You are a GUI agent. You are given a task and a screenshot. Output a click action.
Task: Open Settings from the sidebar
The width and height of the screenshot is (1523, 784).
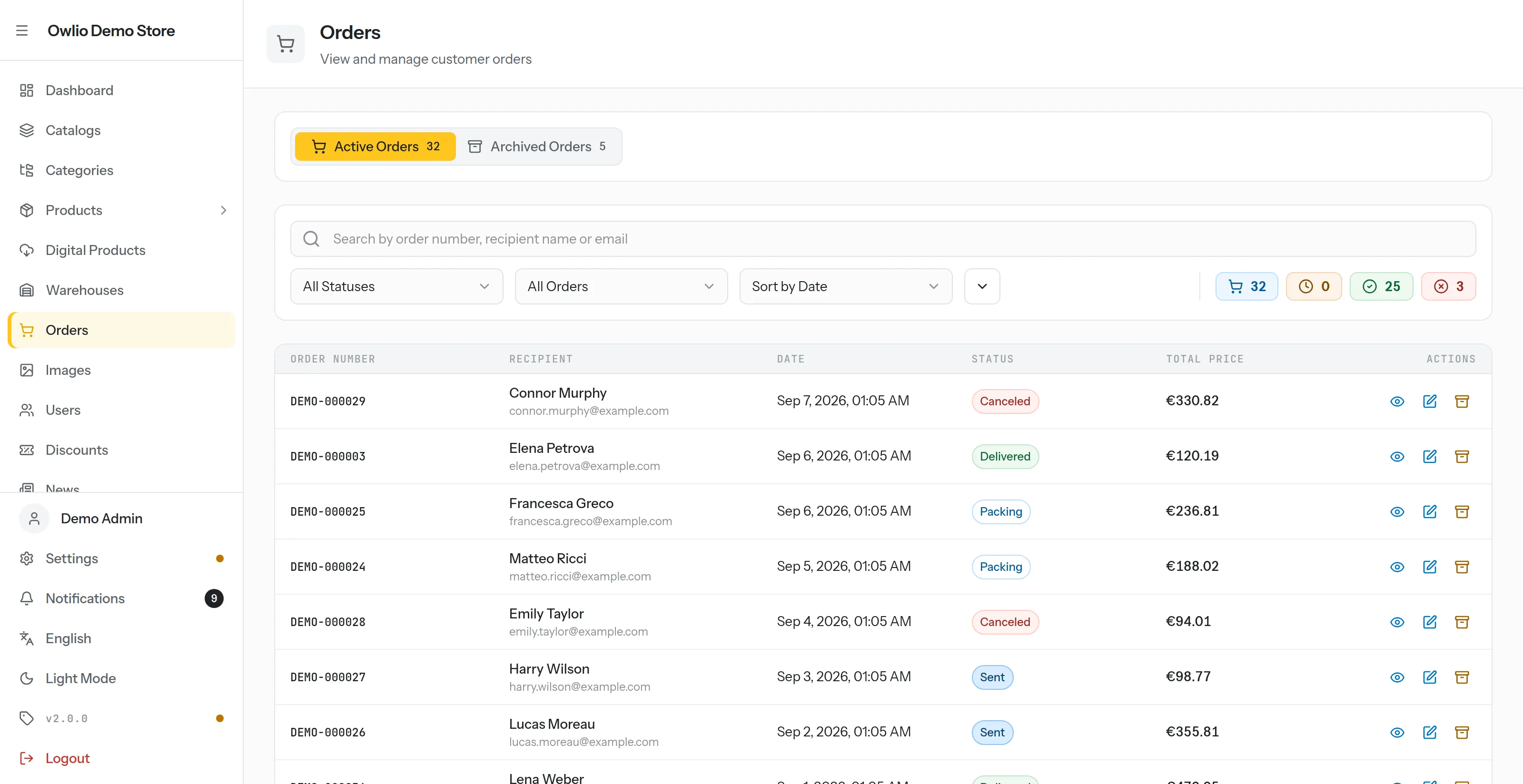pos(121,559)
